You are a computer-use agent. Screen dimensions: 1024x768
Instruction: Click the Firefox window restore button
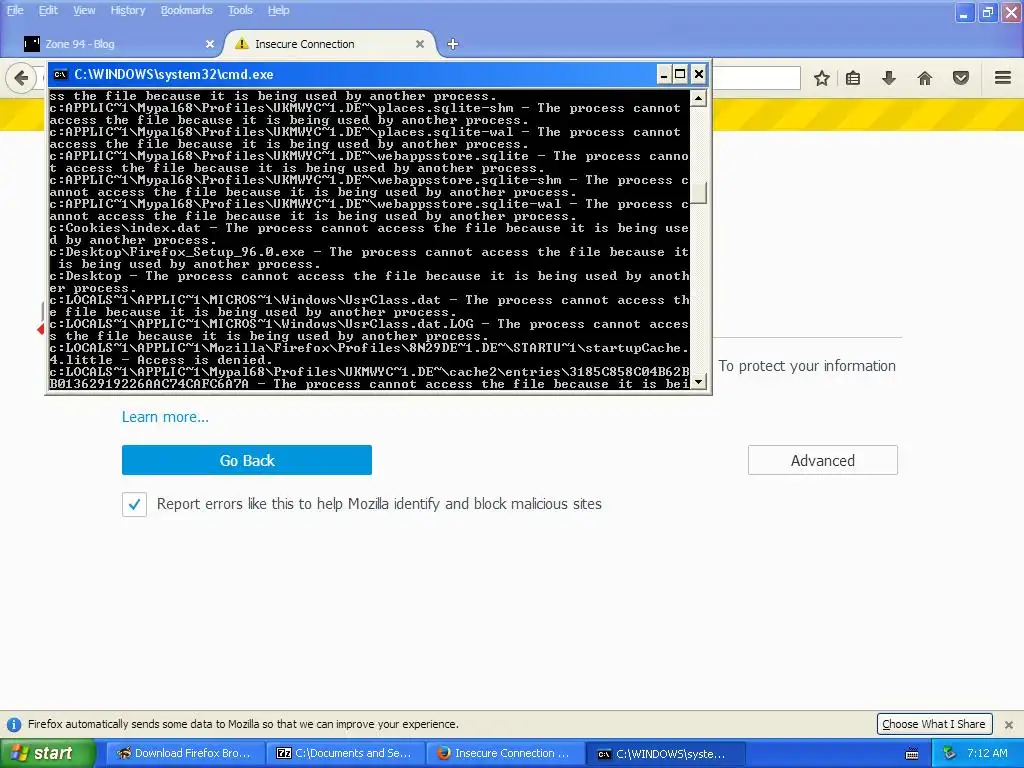[987, 12]
